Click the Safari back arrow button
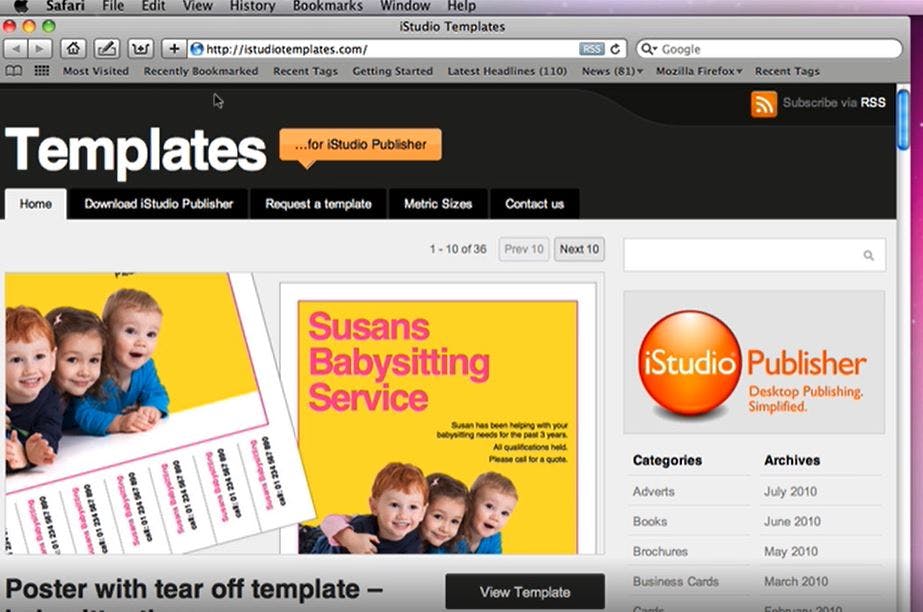The image size is (923, 612). coord(16,49)
